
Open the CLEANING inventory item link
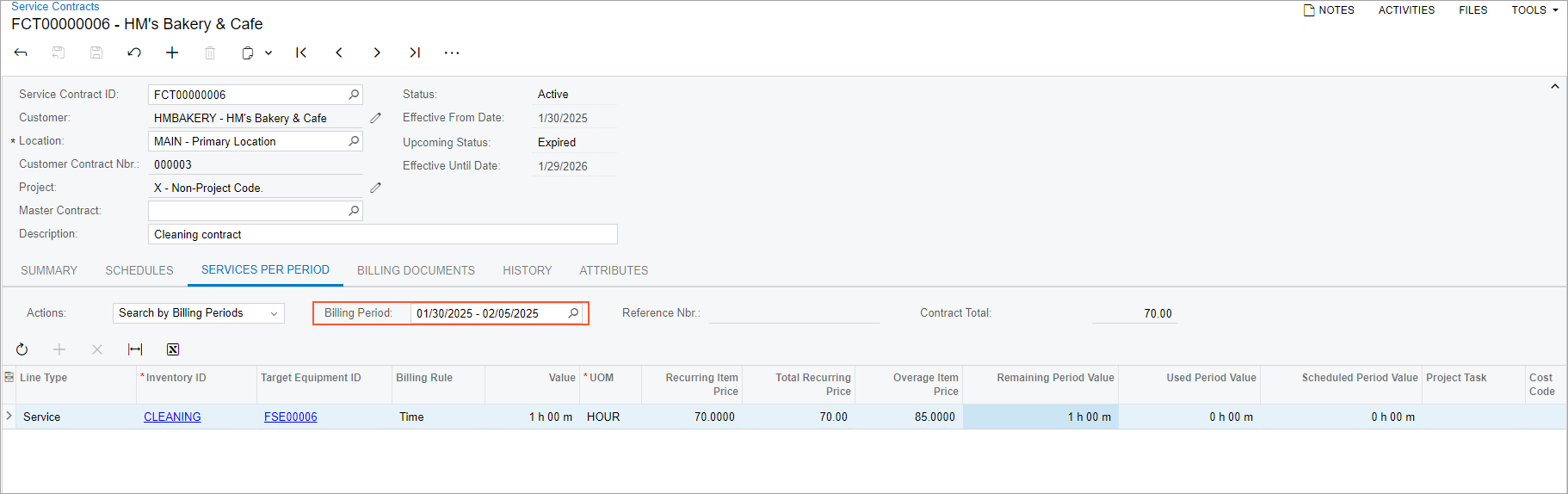172,417
